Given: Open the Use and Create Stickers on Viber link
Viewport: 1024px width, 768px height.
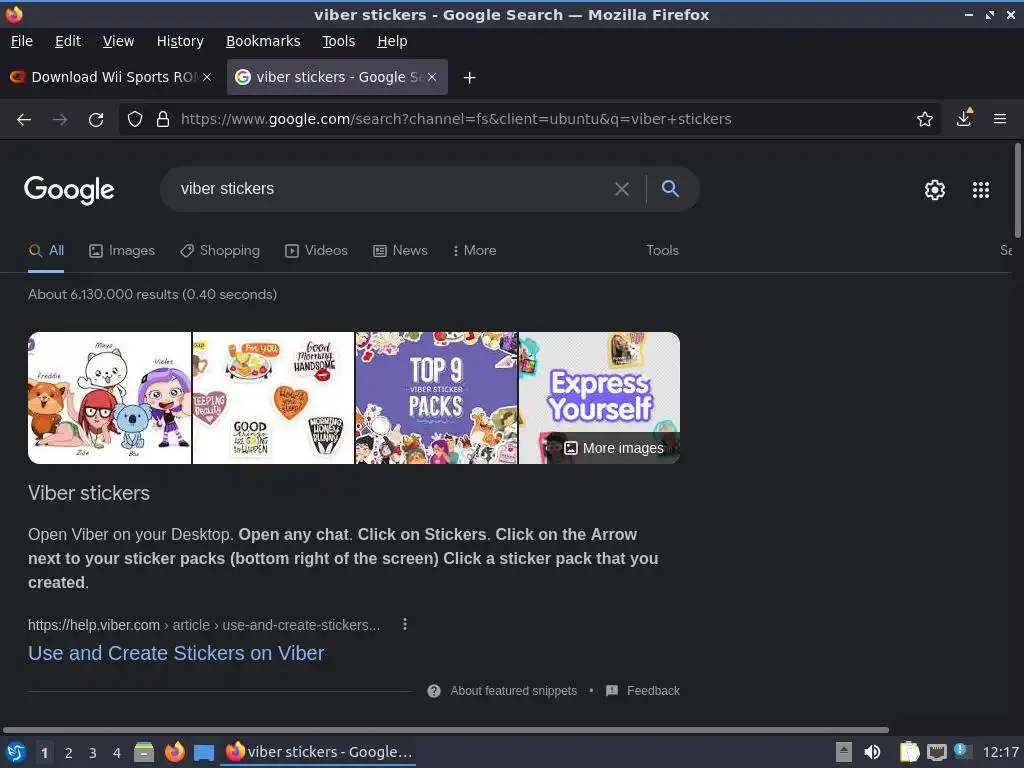Looking at the screenshot, I should click(x=176, y=653).
